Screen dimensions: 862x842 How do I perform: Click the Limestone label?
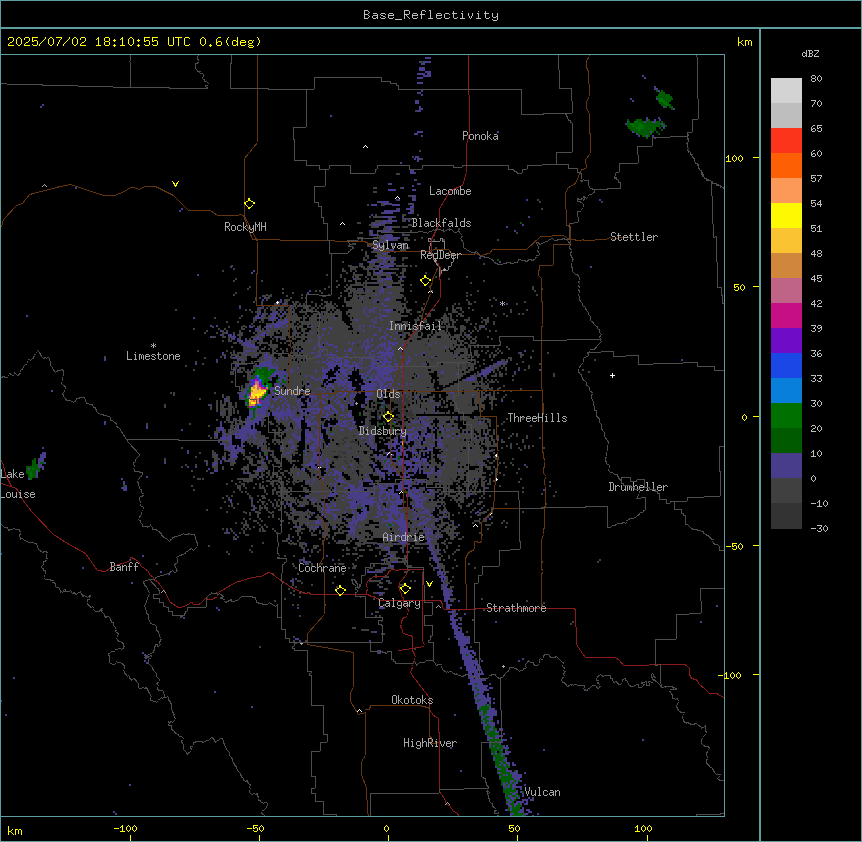(153, 356)
